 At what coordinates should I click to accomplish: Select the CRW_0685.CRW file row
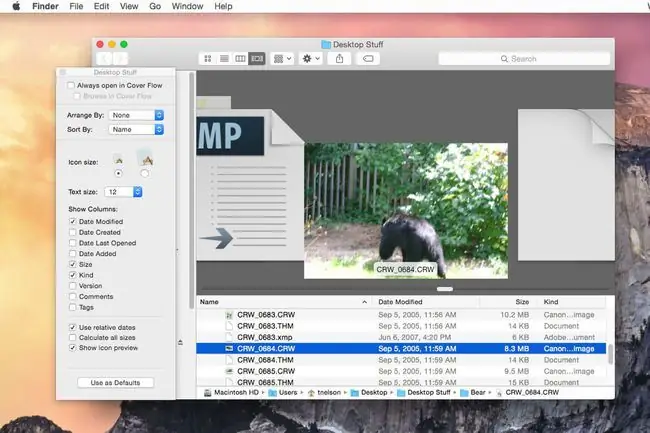pyautogui.click(x=401, y=371)
